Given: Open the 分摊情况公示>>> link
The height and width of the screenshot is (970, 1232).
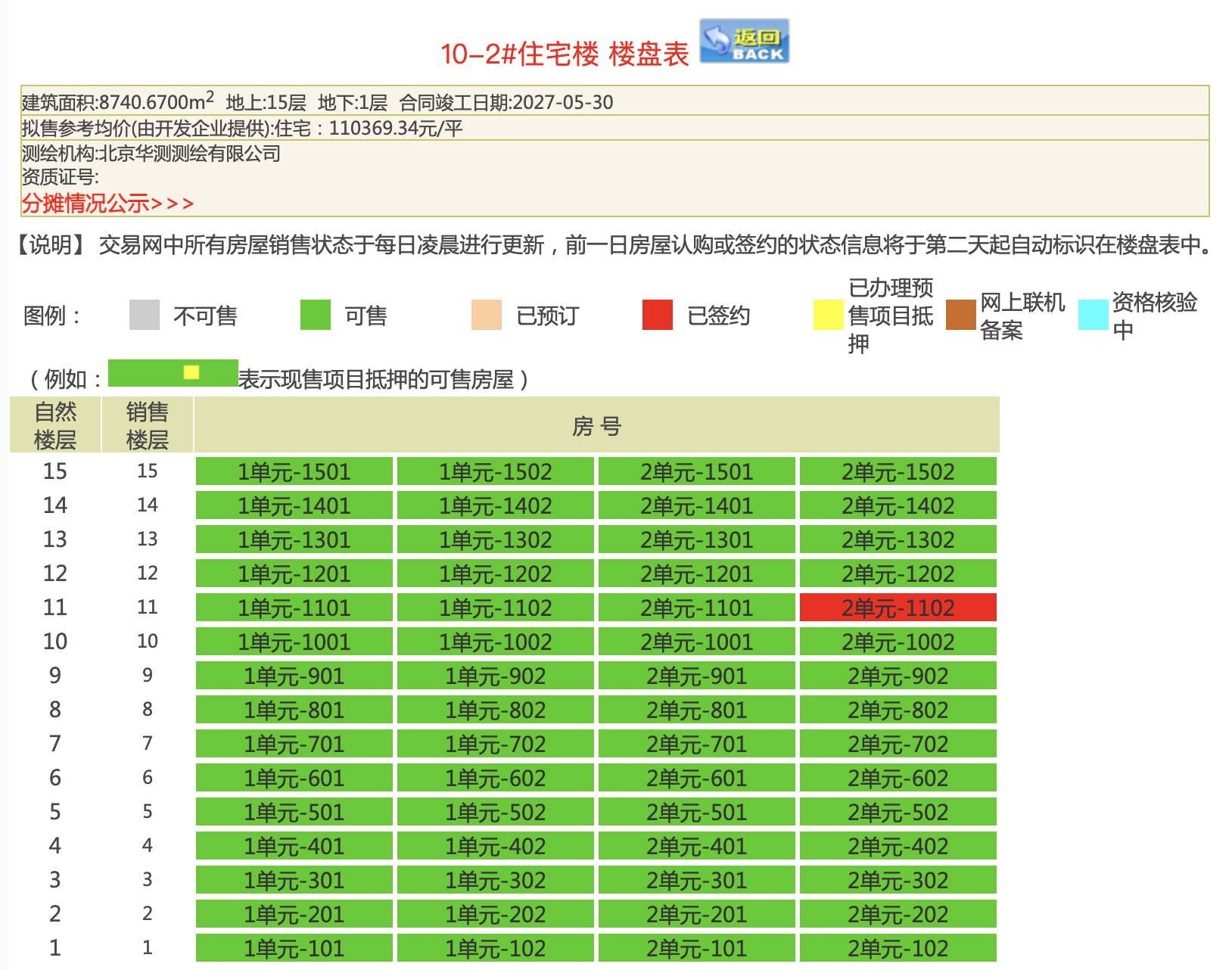Looking at the screenshot, I should point(107,203).
